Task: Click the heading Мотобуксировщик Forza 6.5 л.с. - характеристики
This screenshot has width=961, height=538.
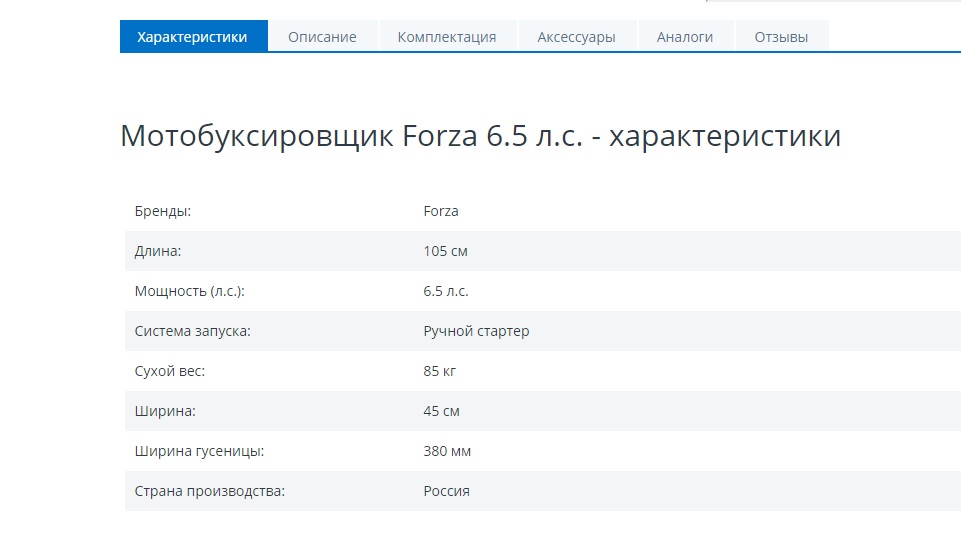Action: [x=480, y=135]
